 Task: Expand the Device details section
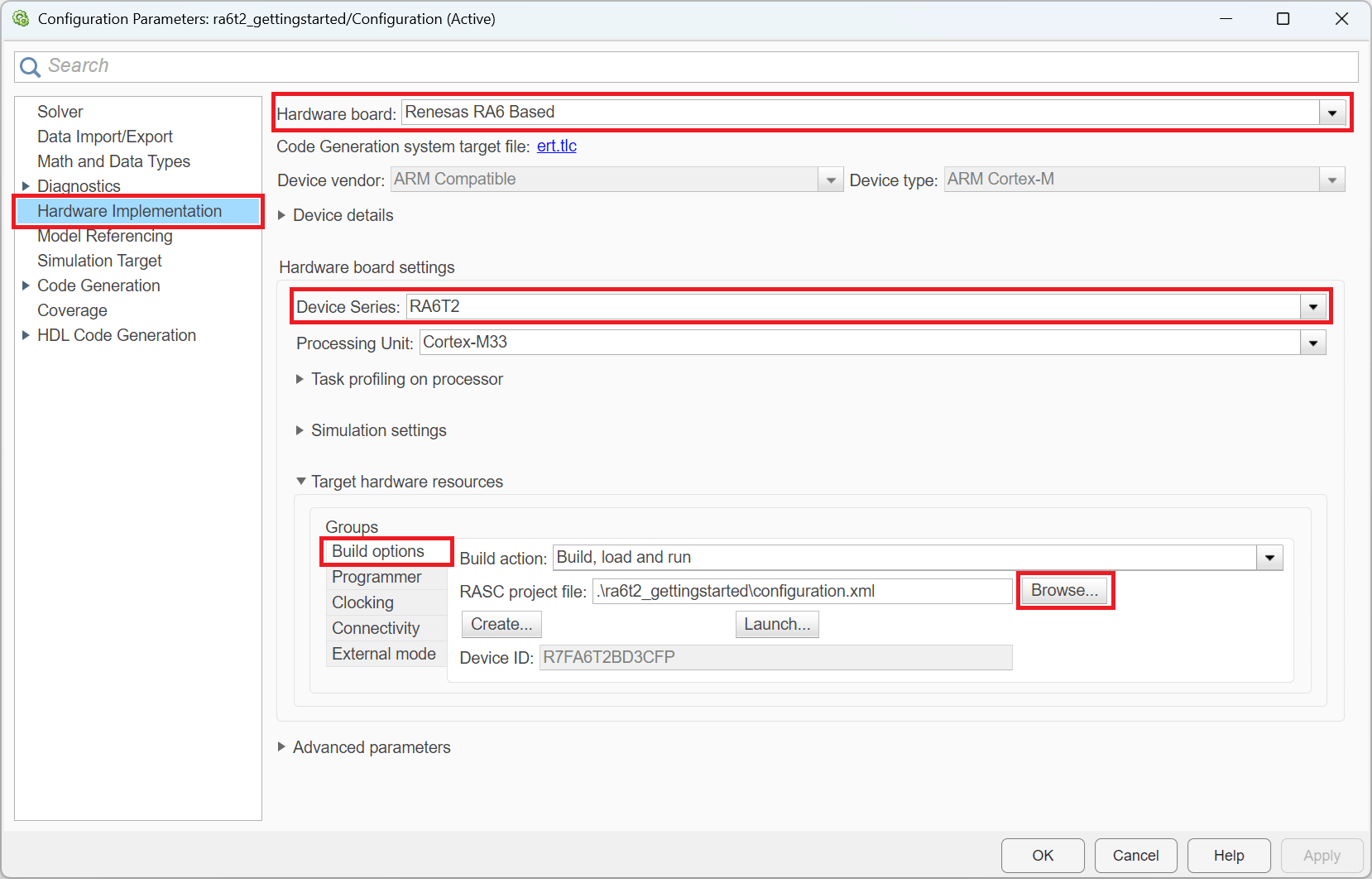[282, 215]
